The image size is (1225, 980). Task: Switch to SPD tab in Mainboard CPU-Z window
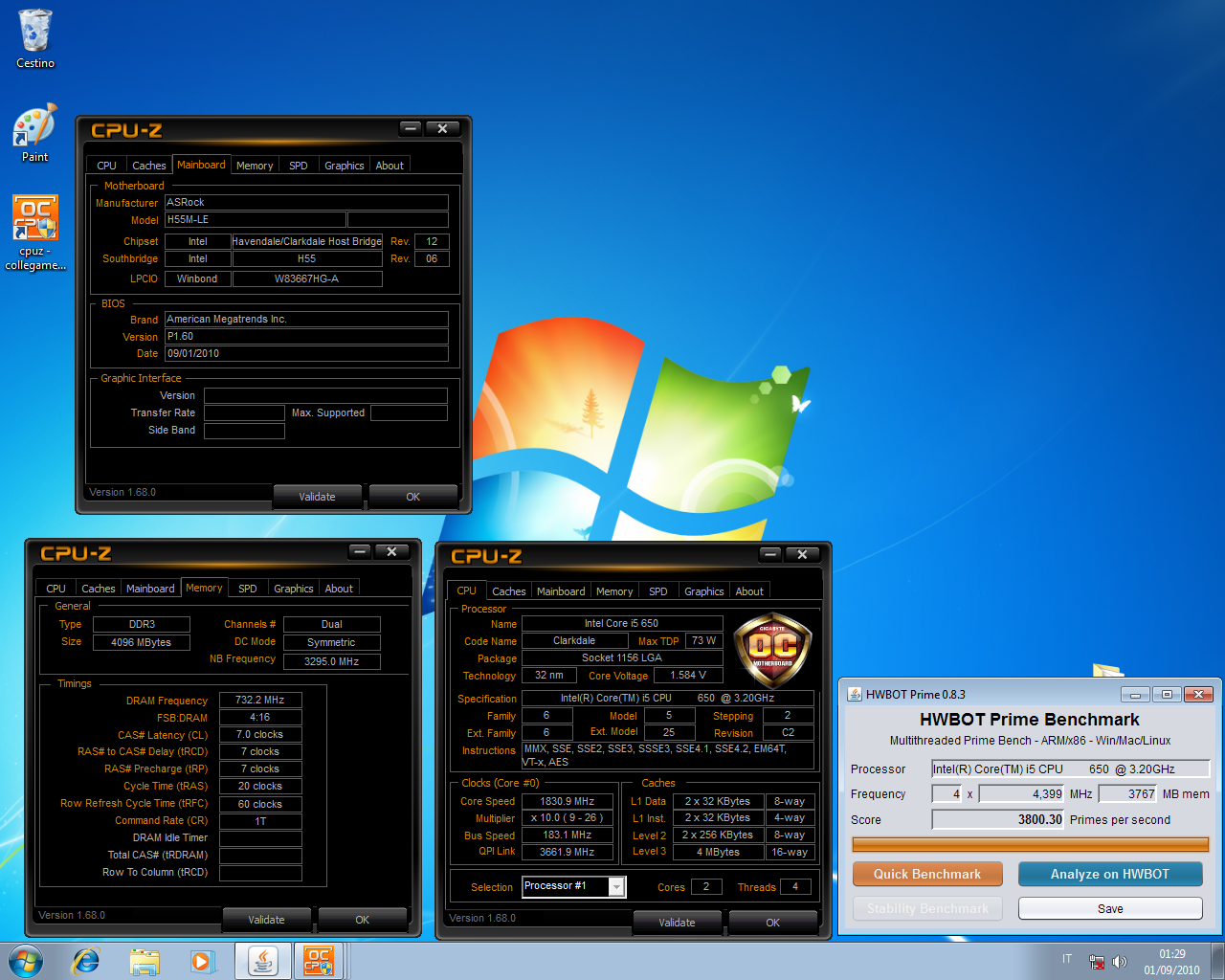(x=299, y=166)
